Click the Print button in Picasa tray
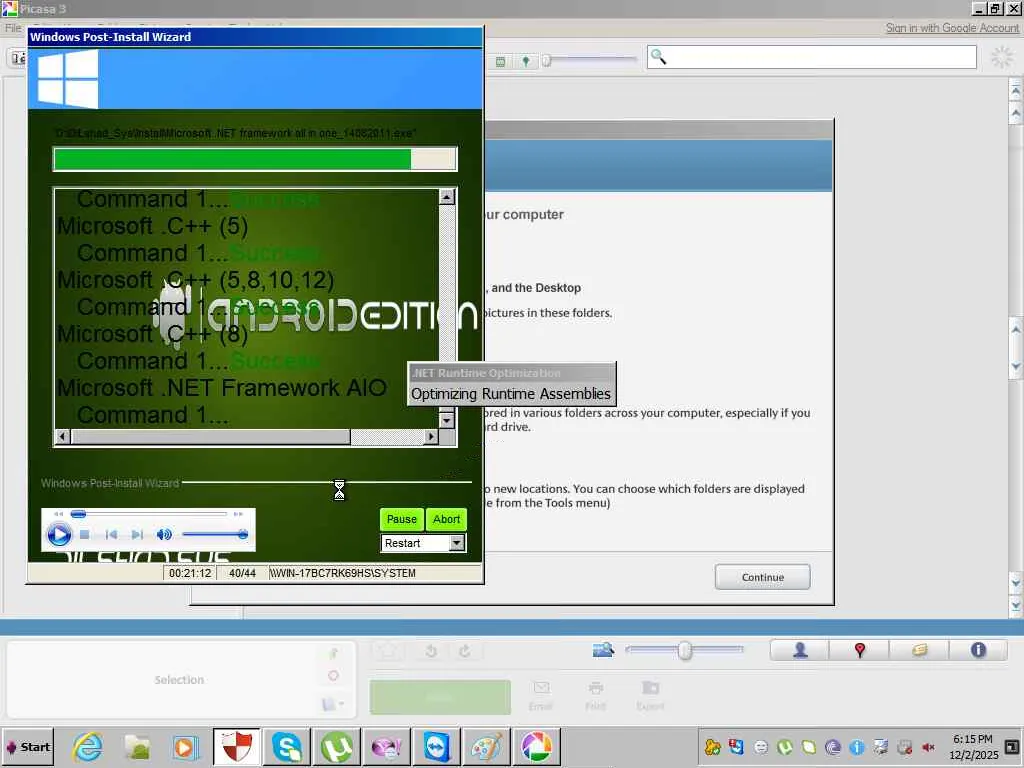Viewport: 1024px width, 768px height. (595, 695)
